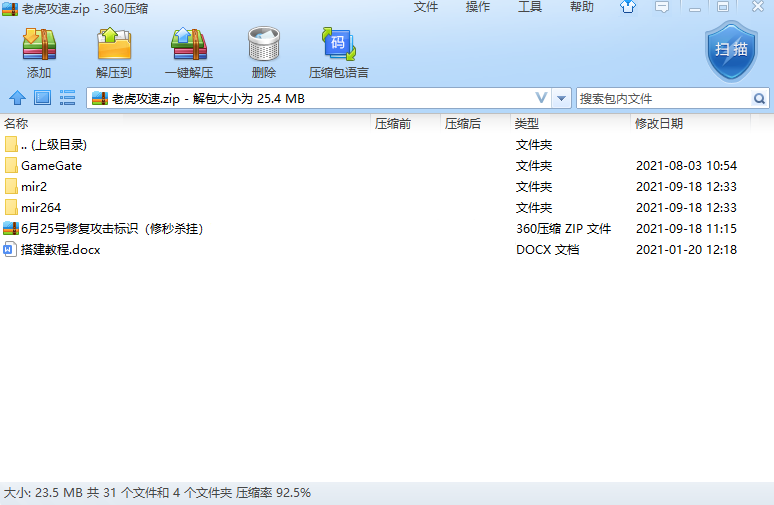
Task: Open the path history V dropdown
Action: click(x=542, y=99)
